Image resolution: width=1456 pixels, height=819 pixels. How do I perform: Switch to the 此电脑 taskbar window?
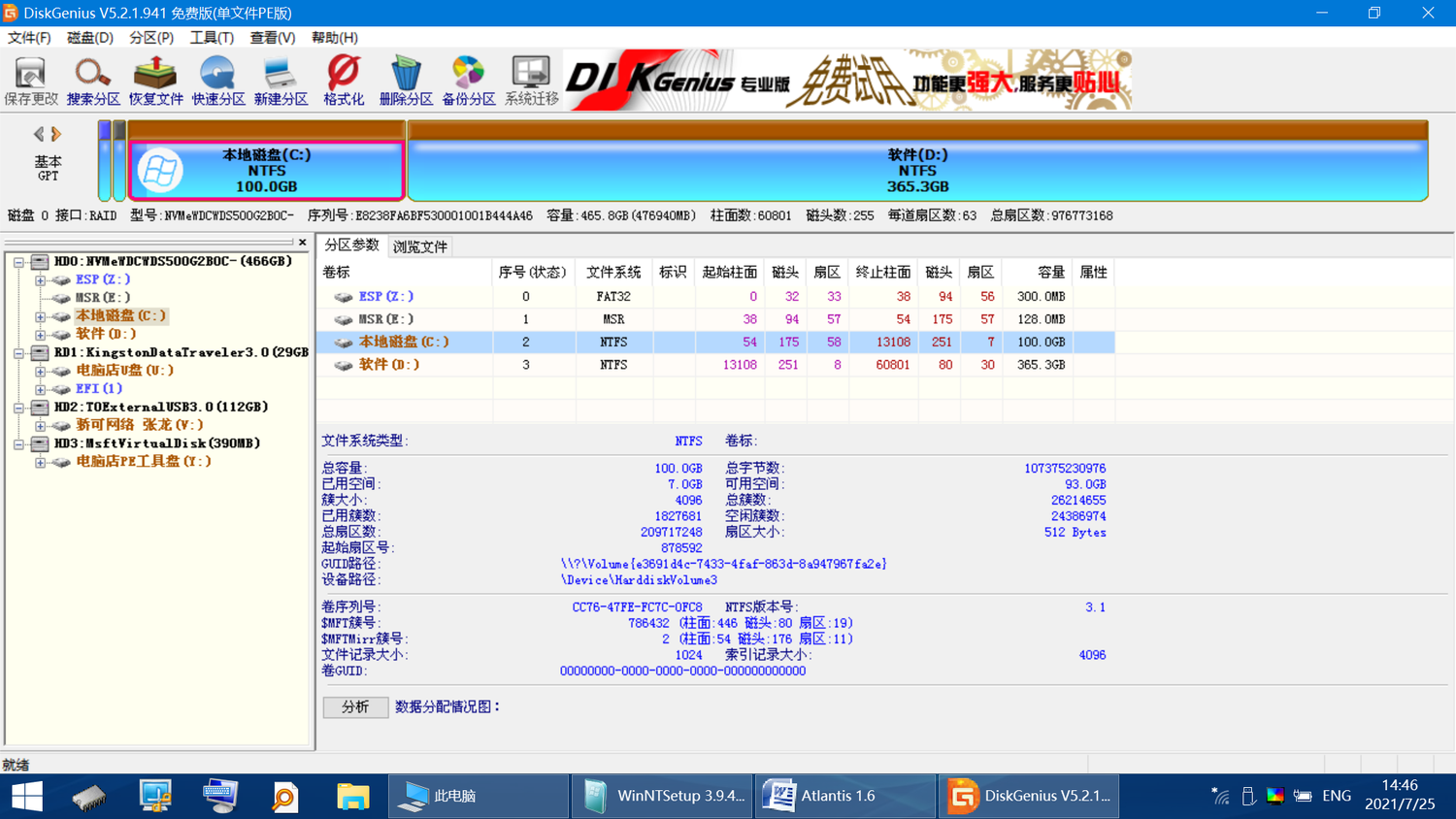click(479, 797)
